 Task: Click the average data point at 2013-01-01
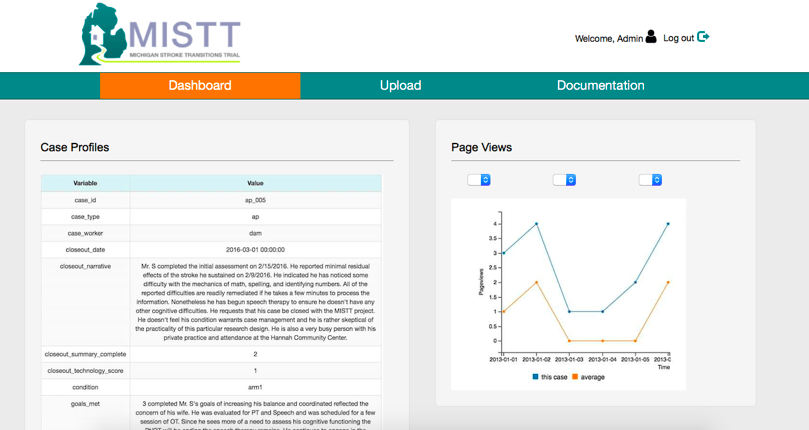[x=503, y=311]
